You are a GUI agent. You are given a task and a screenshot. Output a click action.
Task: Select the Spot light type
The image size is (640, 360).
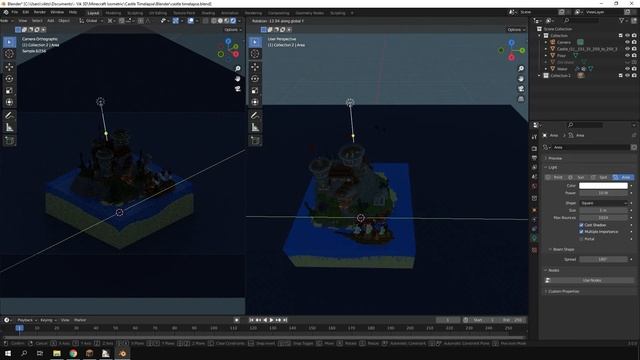tap(600, 177)
